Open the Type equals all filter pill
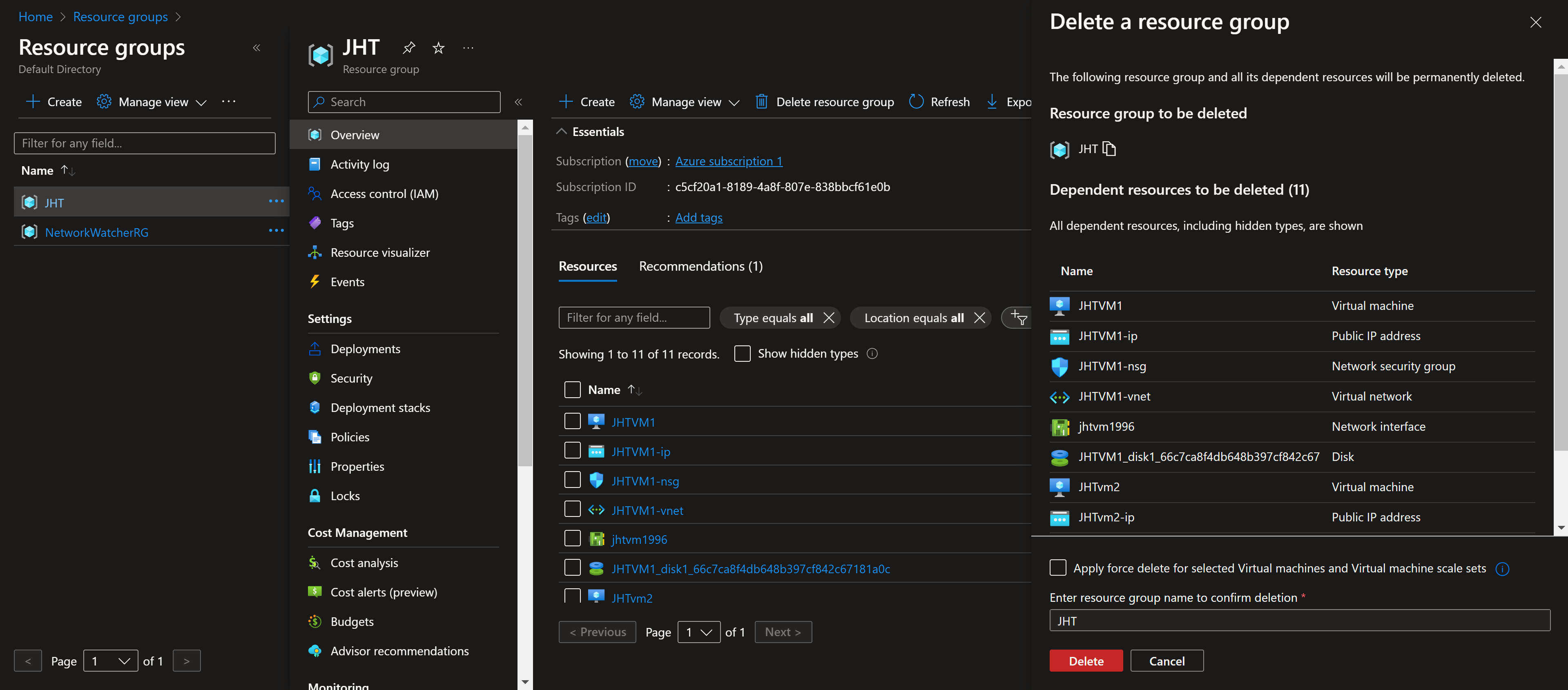Screen dimensions: 1568x690 click(773, 318)
